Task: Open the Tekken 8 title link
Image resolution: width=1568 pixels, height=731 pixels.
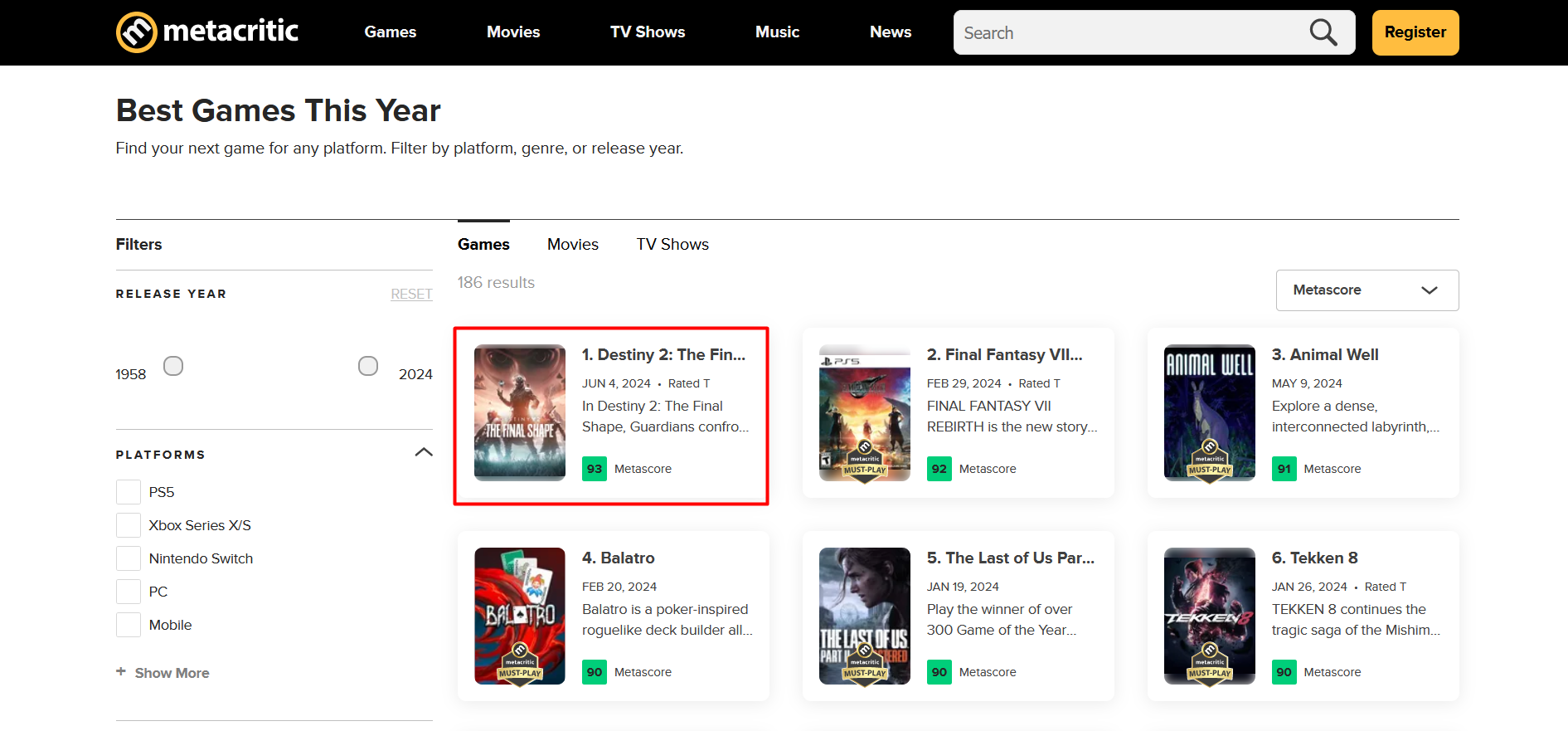Action: pyautogui.click(x=1315, y=558)
